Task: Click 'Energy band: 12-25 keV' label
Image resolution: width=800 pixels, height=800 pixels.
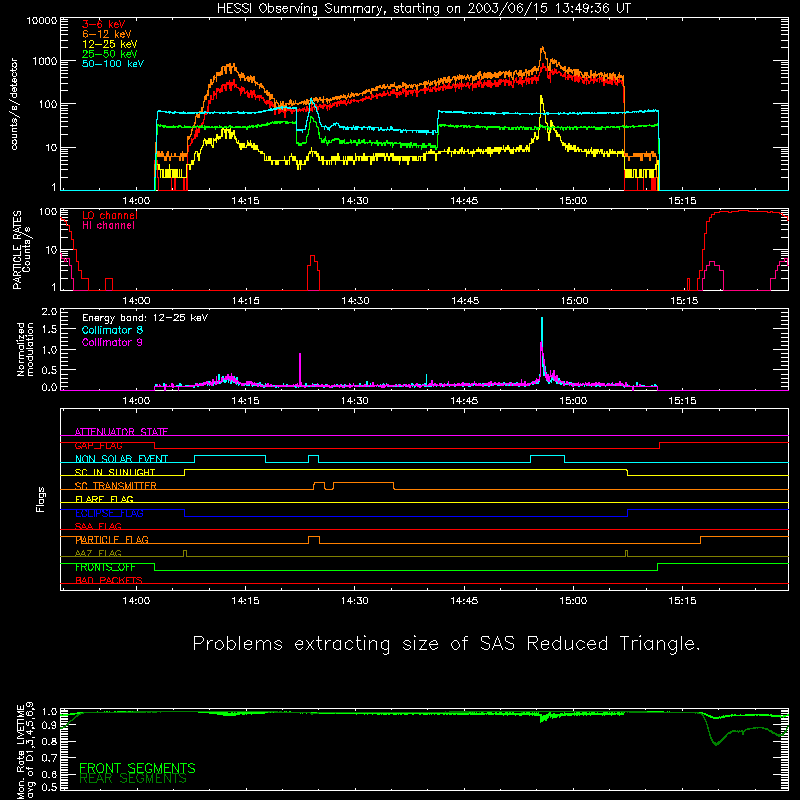Action: 145,318
